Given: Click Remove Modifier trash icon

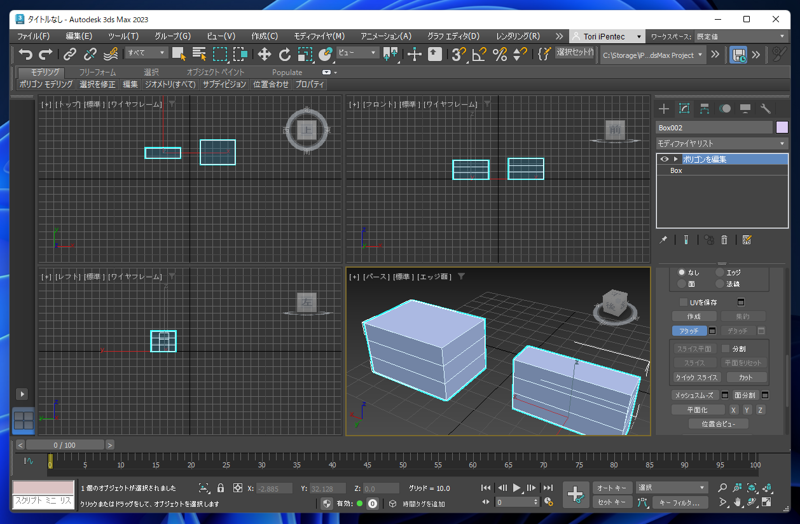Looking at the screenshot, I should (x=724, y=240).
